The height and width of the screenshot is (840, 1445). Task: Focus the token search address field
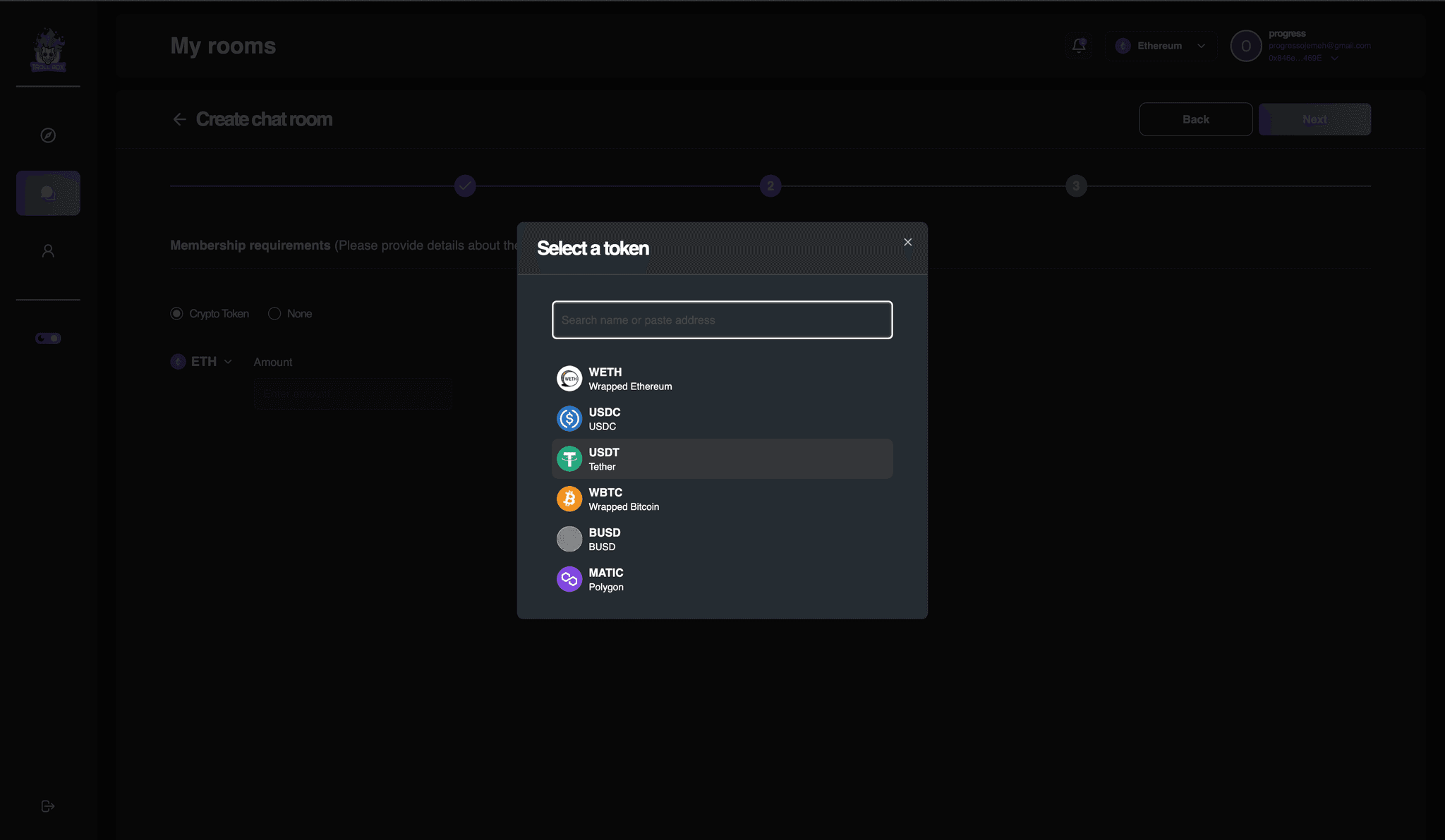[722, 320]
